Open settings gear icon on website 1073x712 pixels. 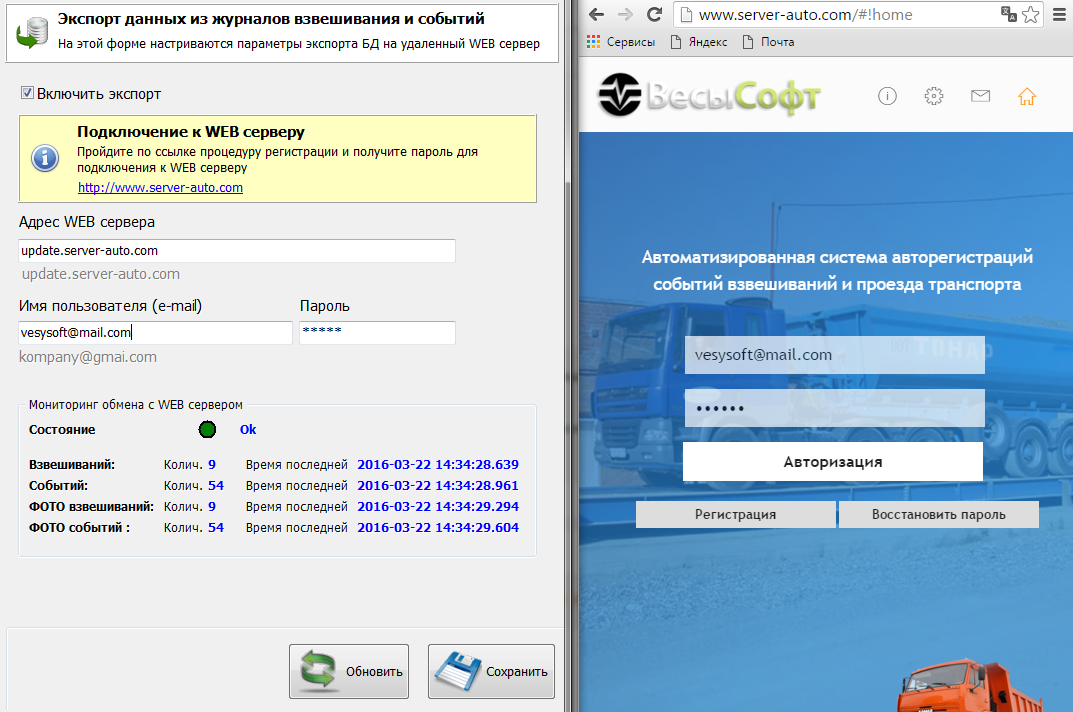coord(934,96)
